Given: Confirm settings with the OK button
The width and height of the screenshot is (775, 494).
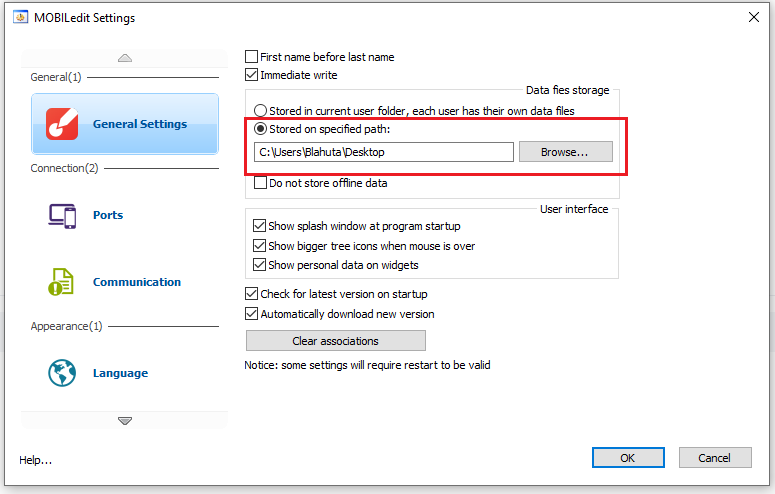Looking at the screenshot, I should [x=627, y=458].
